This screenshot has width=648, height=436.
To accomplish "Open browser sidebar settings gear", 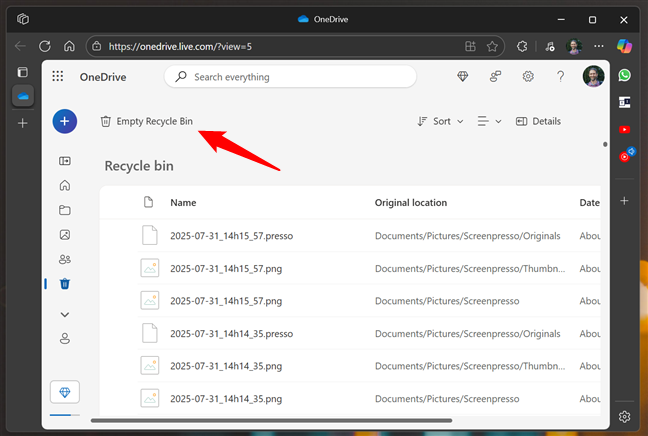I will pos(624,417).
